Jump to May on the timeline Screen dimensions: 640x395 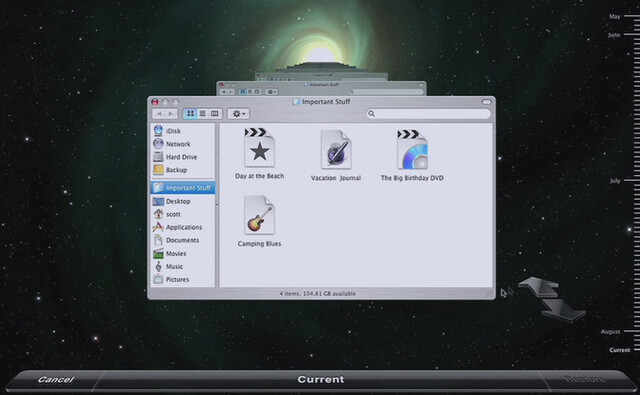[614, 16]
